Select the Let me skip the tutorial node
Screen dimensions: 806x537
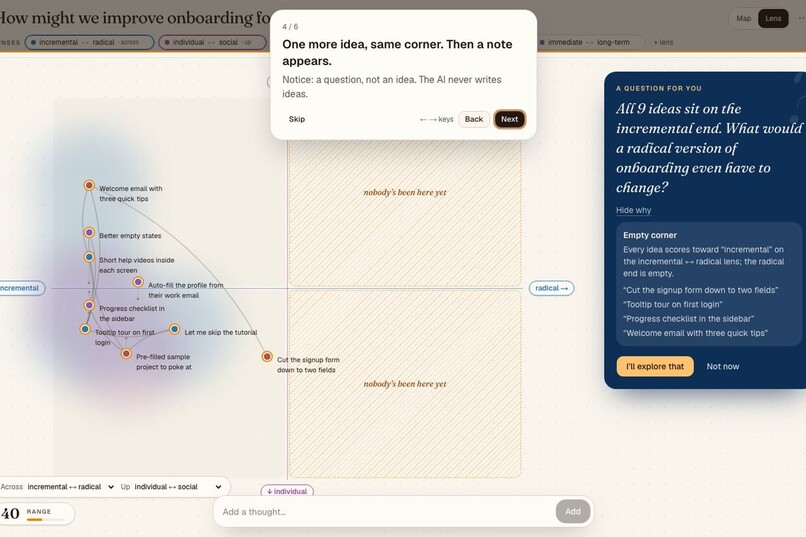coord(175,329)
